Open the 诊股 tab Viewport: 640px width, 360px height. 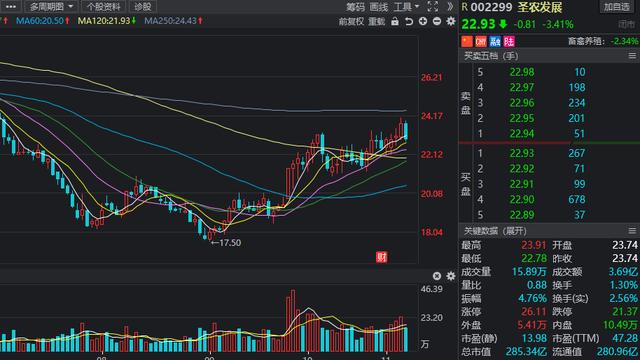click(x=142, y=7)
